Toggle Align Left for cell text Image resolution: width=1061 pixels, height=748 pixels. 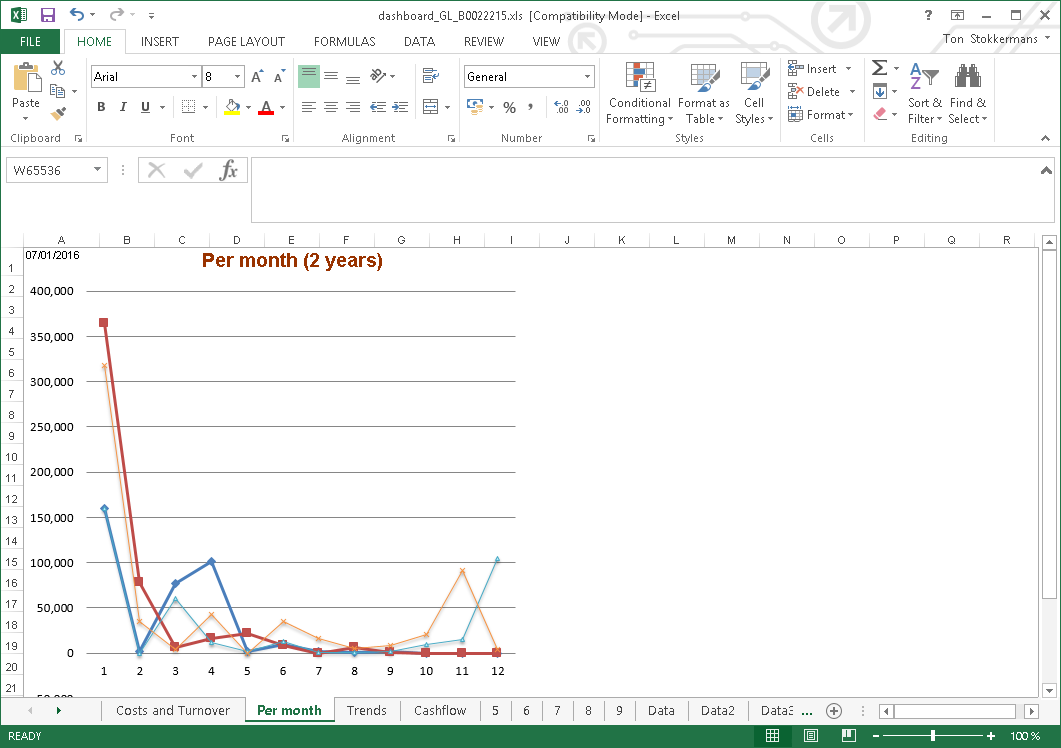309,107
